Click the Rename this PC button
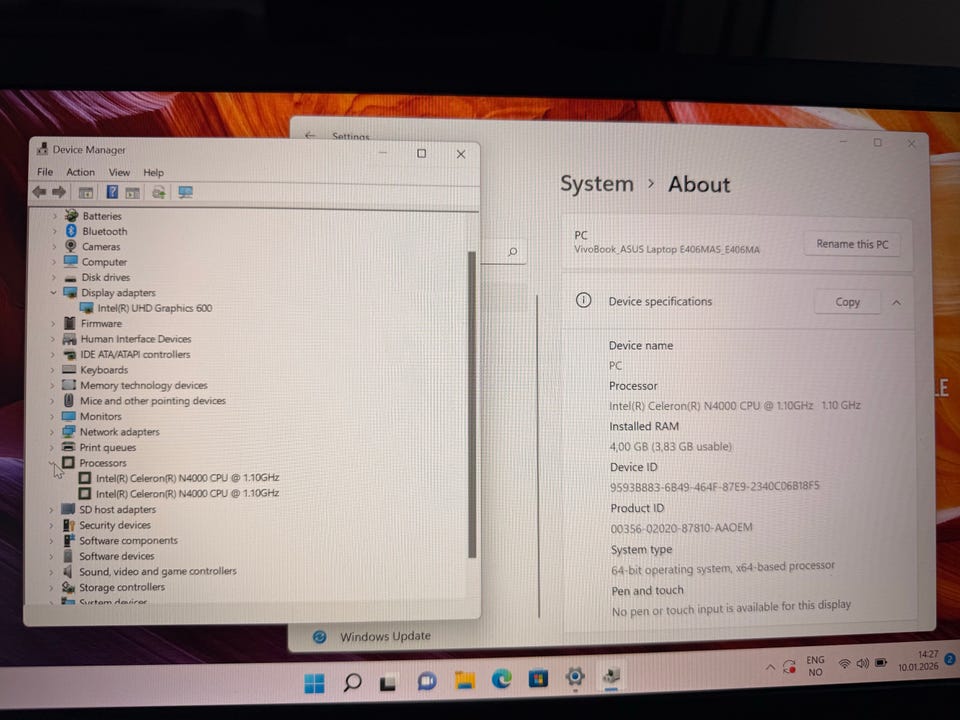 pyautogui.click(x=852, y=244)
